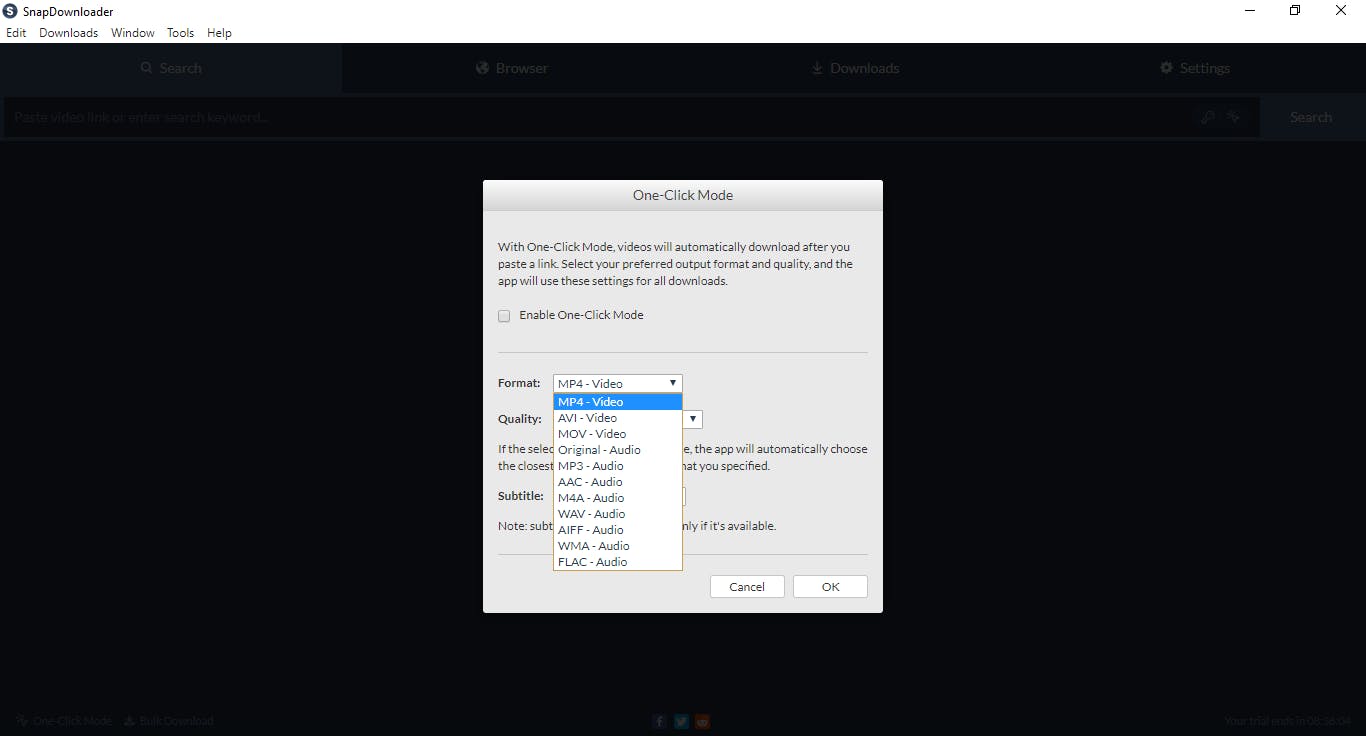Choose AVI - Video from format list
This screenshot has width=1366, height=736.
point(618,418)
